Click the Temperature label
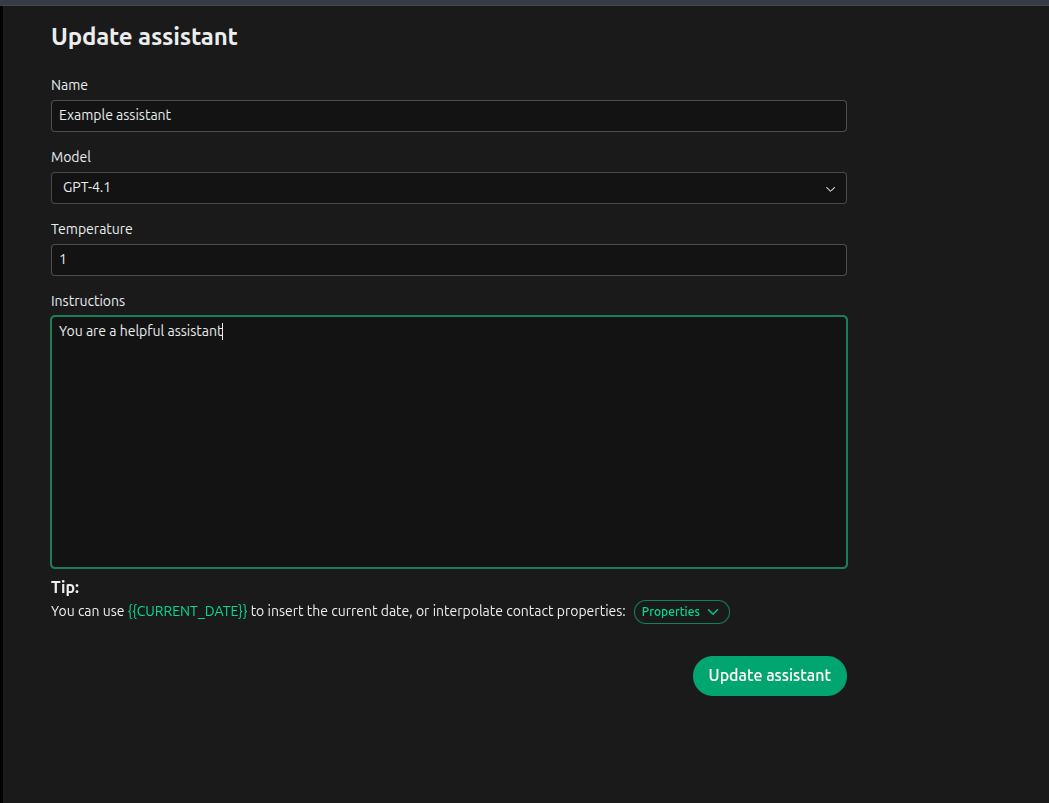 [91, 229]
